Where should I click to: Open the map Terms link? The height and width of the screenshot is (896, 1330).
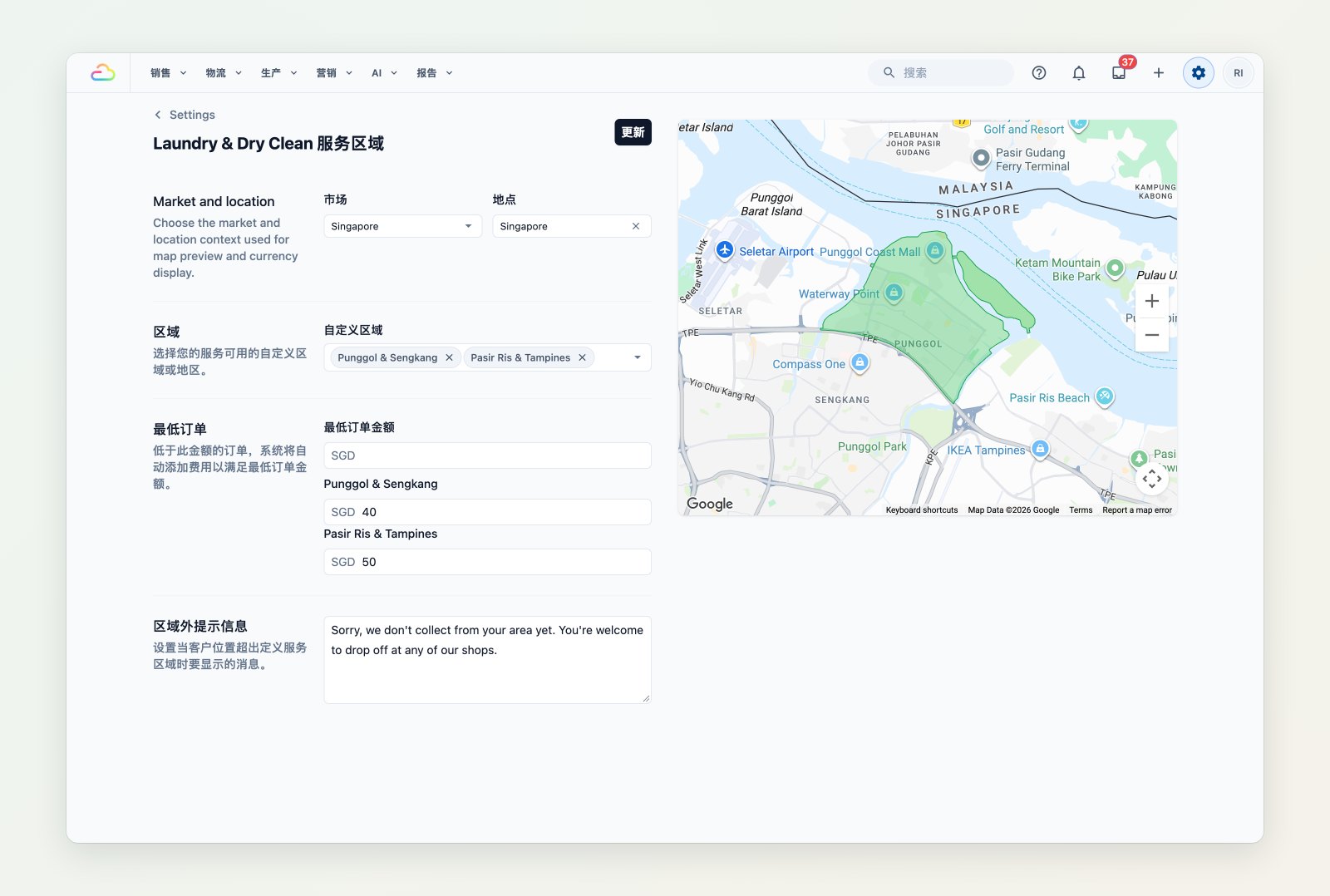click(1081, 510)
